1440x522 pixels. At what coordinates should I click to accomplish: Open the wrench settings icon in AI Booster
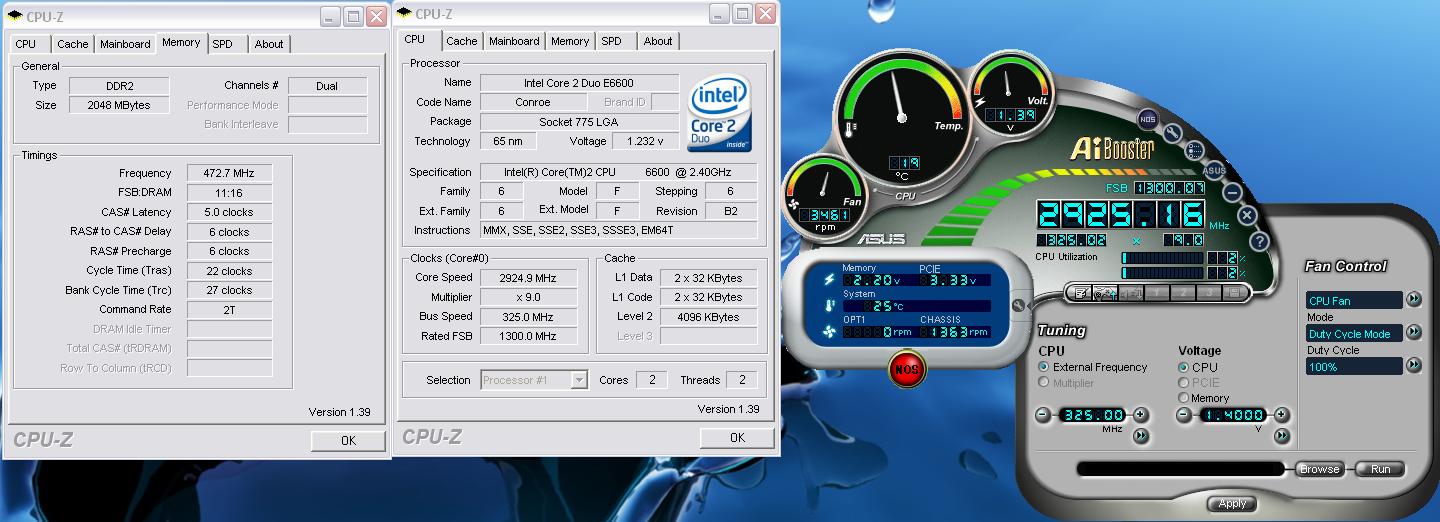tap(1173, 133)
